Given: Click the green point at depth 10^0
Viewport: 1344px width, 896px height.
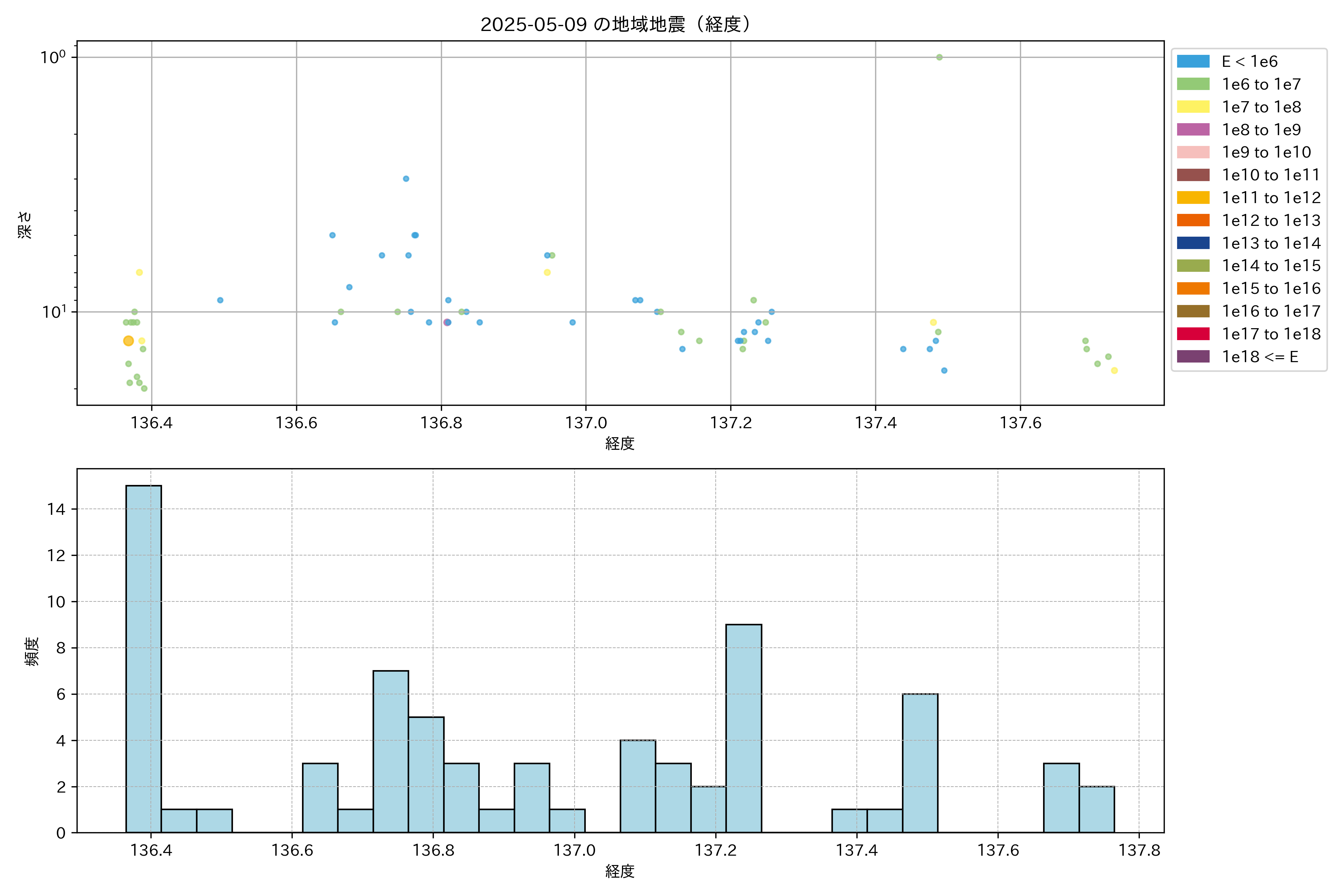Looking at the screenshot, I should [939, 57].
